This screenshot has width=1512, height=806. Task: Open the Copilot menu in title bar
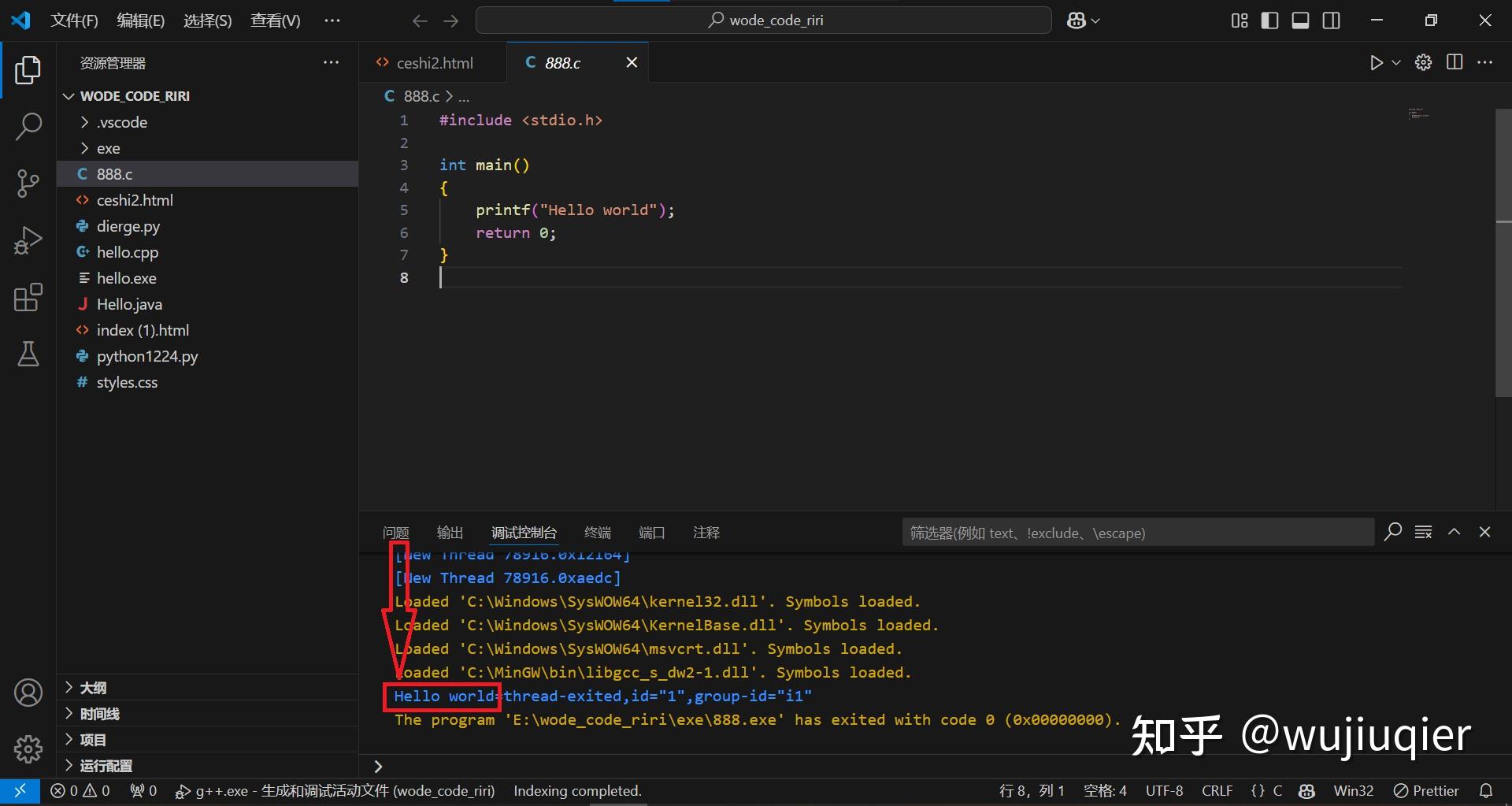pos(1083,20)
